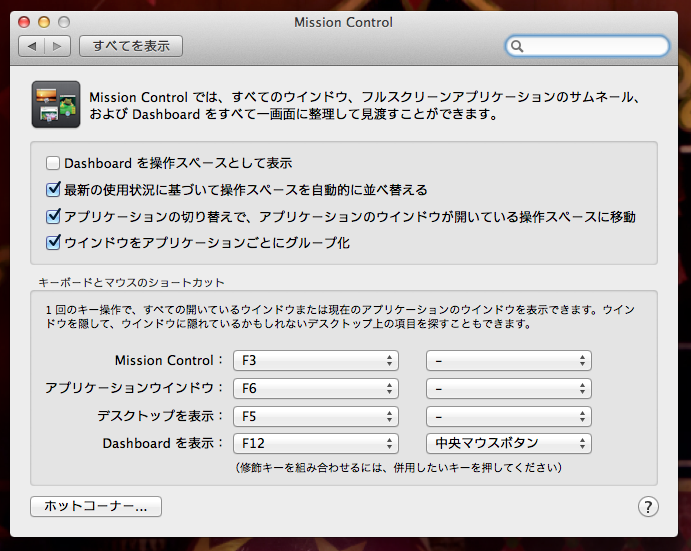This screenshot has width=691, height=551.
Task: Open the Mission Control mouse shortcut dropdown
Action: coord(509,361)
